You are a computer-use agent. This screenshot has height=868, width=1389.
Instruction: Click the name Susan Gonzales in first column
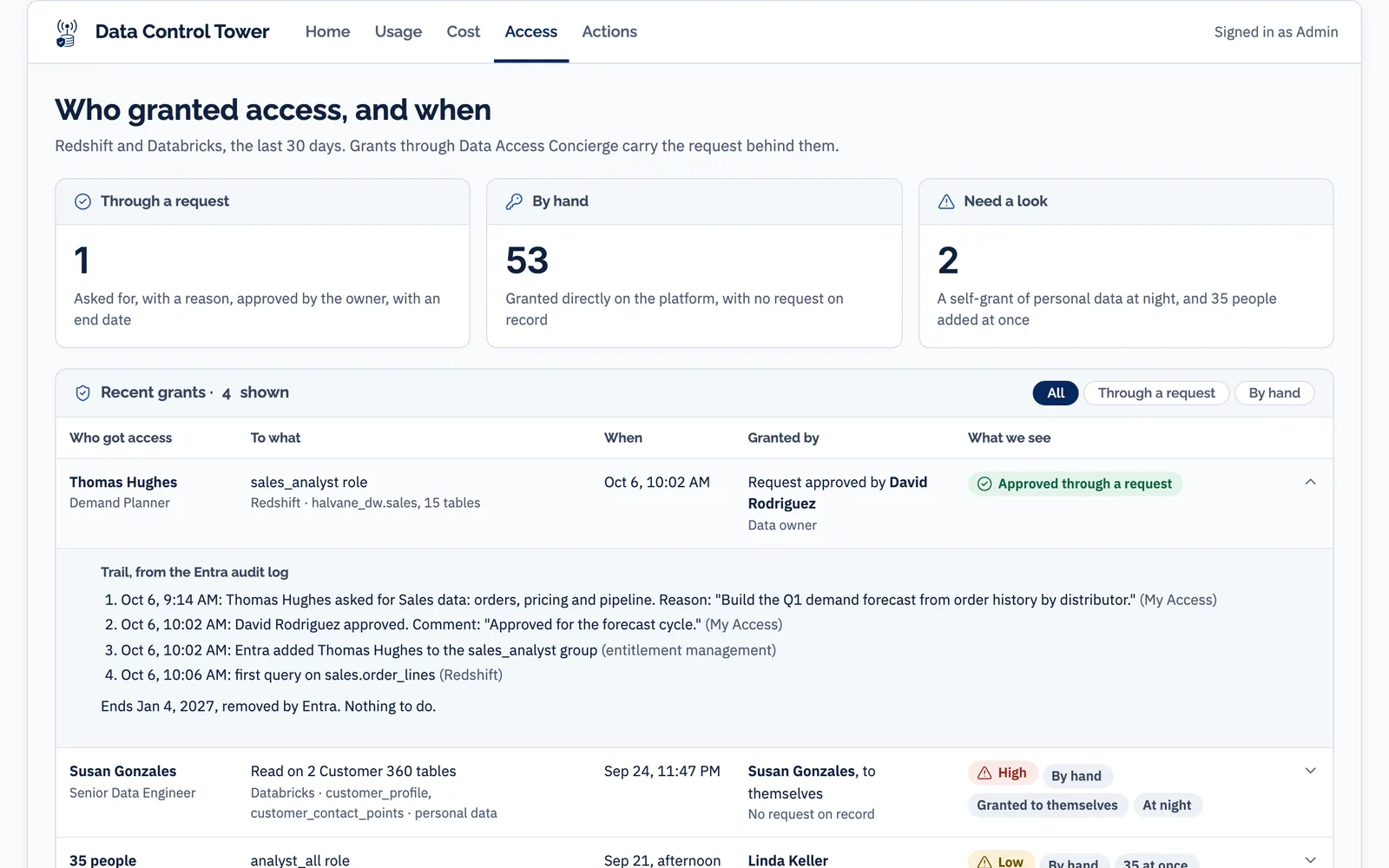122,772
